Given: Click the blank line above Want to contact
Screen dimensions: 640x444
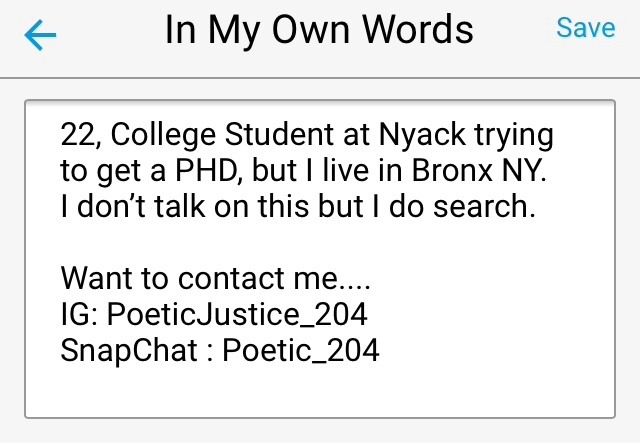Looking at the screenshot, I should point(320,242).
